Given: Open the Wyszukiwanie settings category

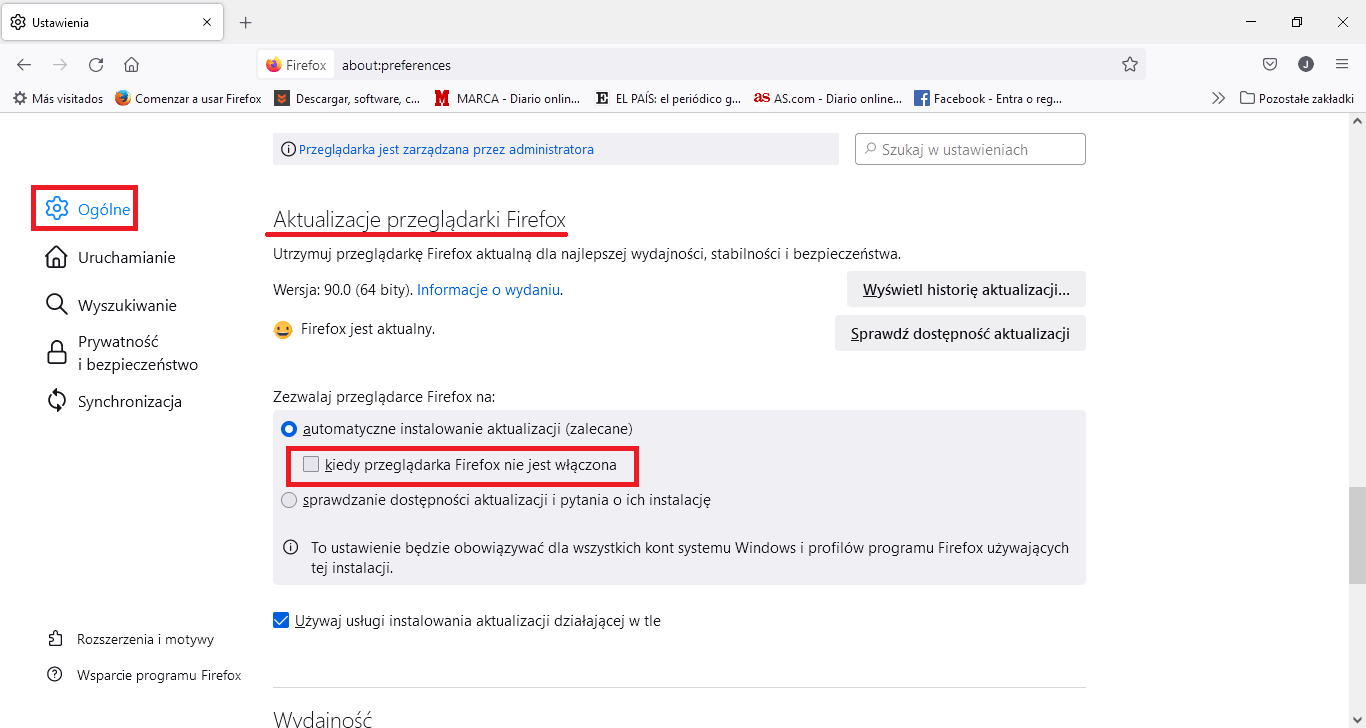Looking at the screenshot, I should [x=111, y=305].
